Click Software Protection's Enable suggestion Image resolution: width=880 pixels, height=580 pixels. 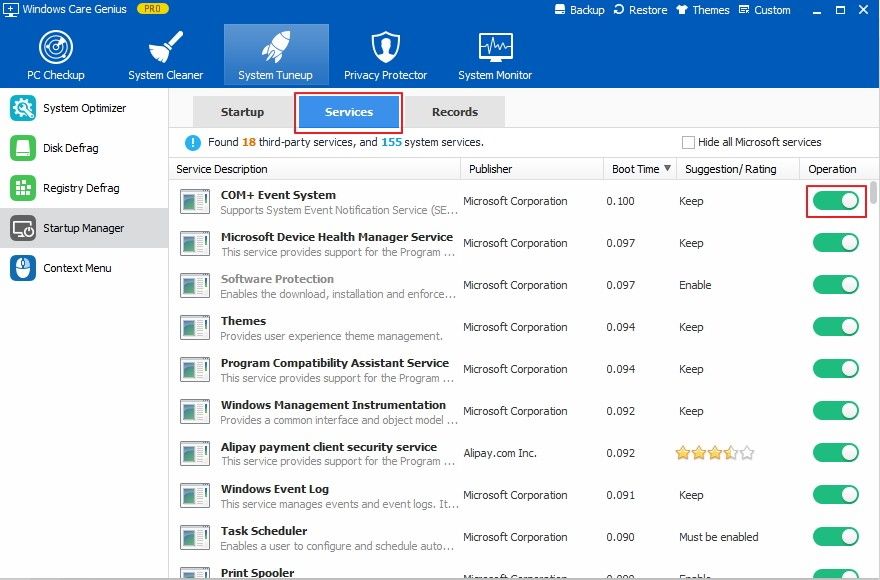tap(695, 285)
